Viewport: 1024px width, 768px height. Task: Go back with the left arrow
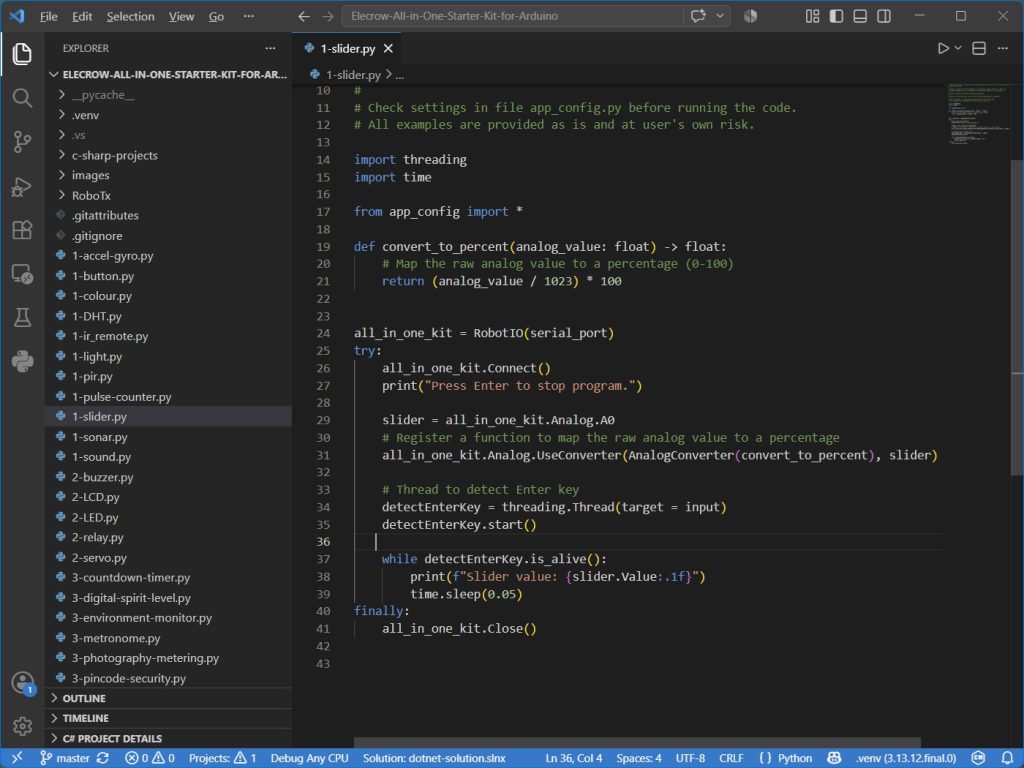click(x=304, y=16)
